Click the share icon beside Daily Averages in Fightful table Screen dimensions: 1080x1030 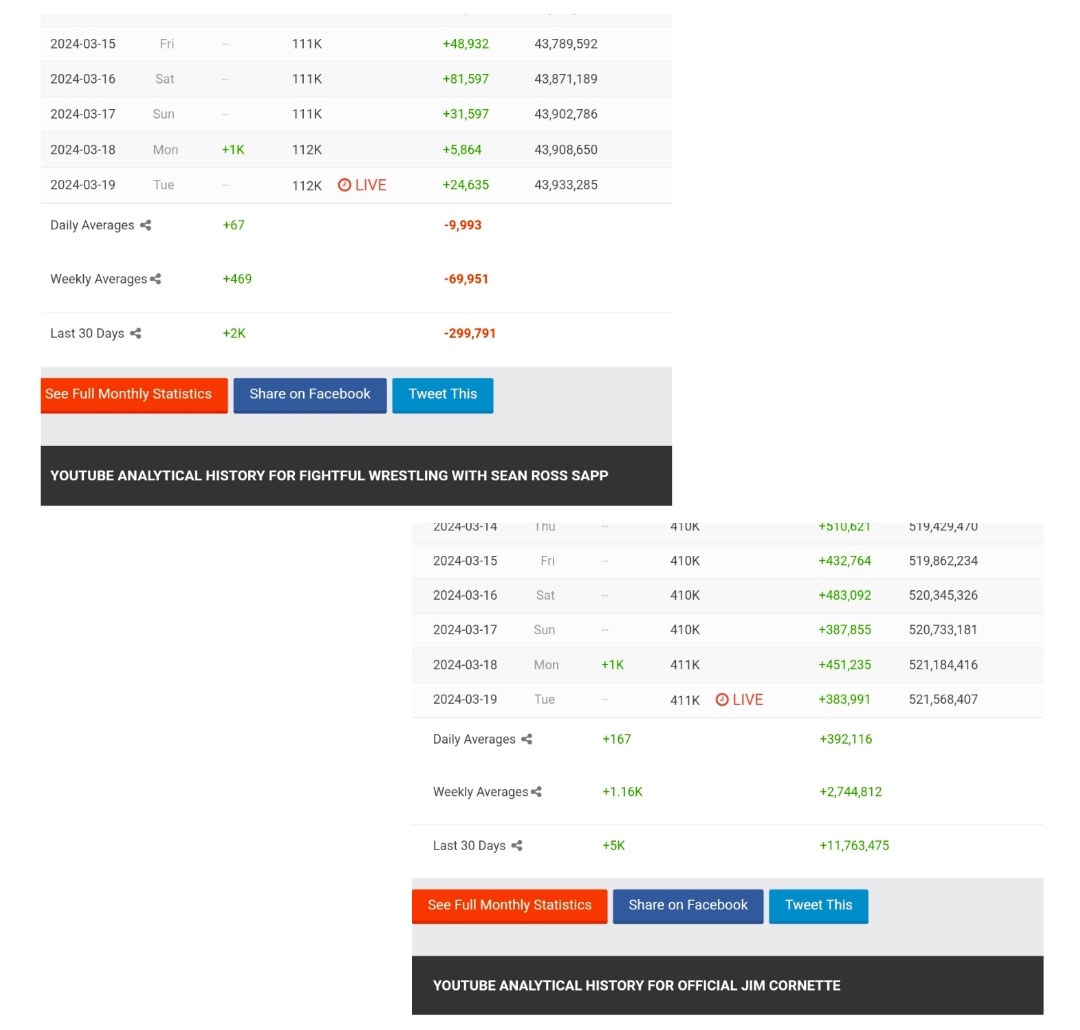coord(148,225)
